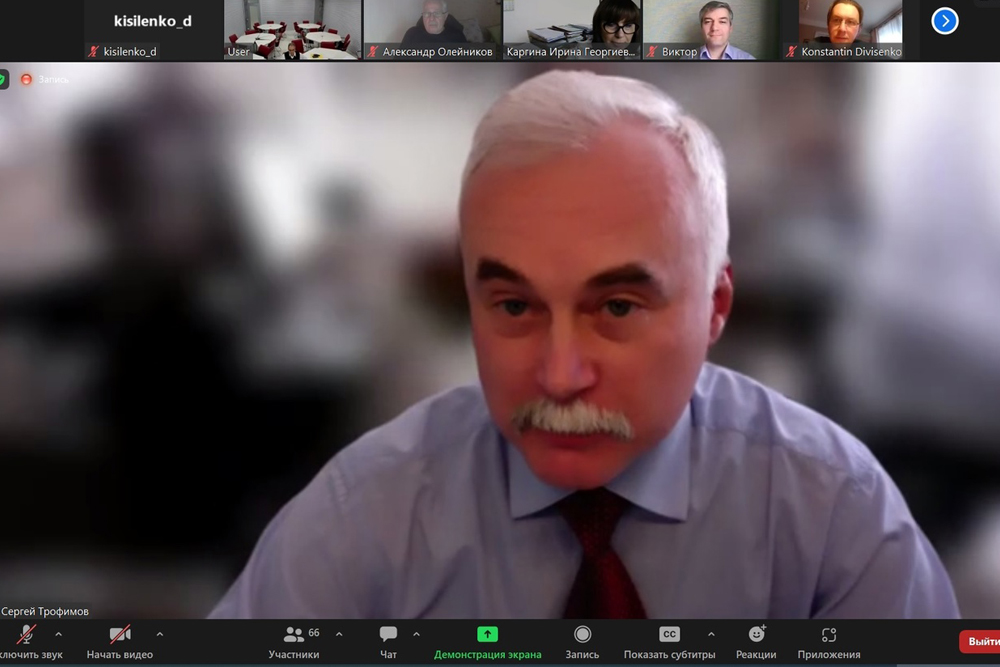The image size is (1000, 667).
Task: Show next participants with the blue arrow
Action: 945,21
